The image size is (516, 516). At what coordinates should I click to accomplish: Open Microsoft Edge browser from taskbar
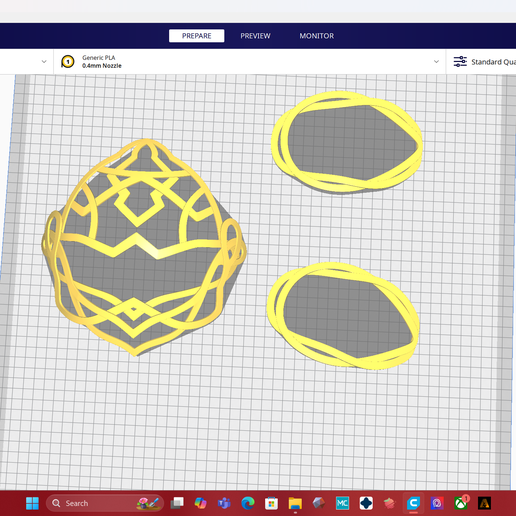tap(248, 503)
